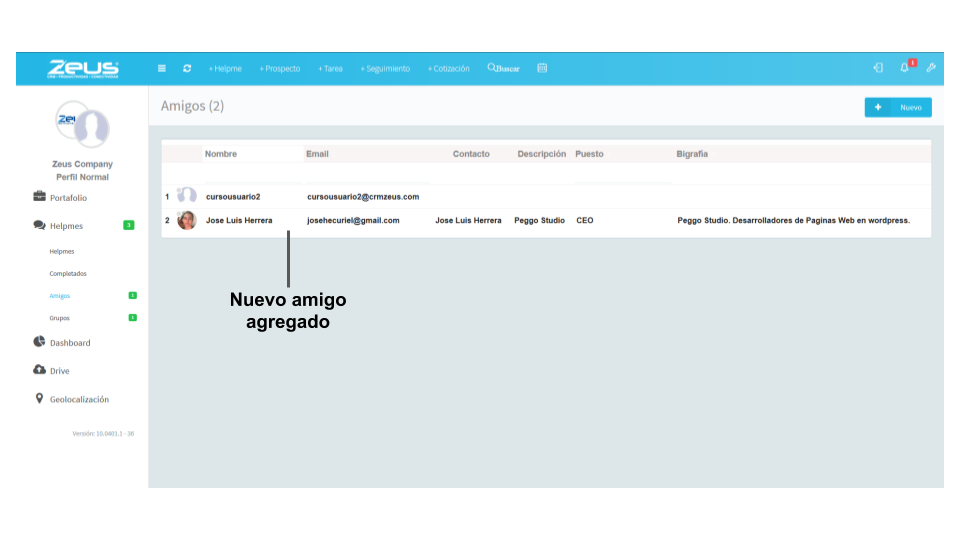The height and width of the screenshot is (540, 960).
Task: Open Portafolio in sidebar
Action: click(69, 198)
